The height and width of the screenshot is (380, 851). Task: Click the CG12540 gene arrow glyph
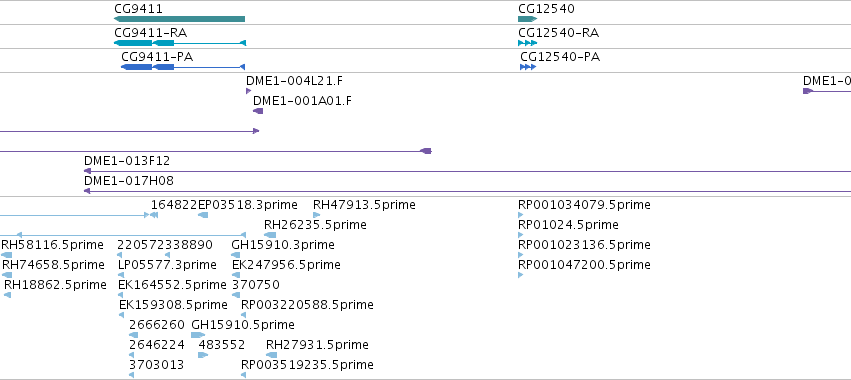tap(528, 19)
